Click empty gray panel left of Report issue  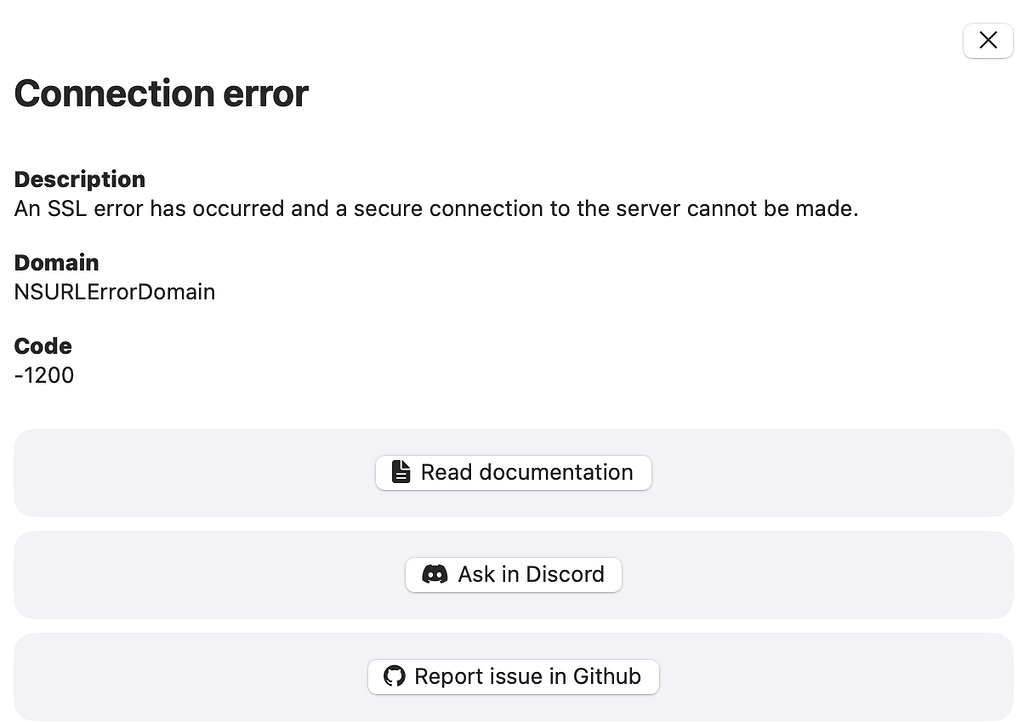[x=190, y=677]
